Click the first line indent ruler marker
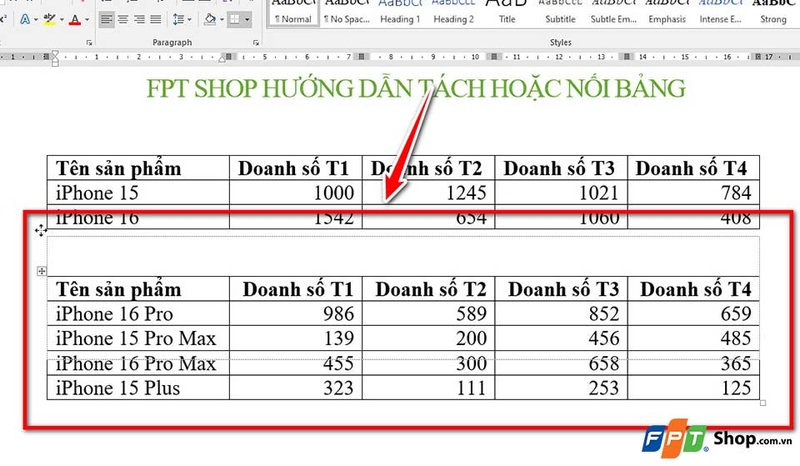Image resolution: width=800 pixels, height=466 pixels. [55, 54]
